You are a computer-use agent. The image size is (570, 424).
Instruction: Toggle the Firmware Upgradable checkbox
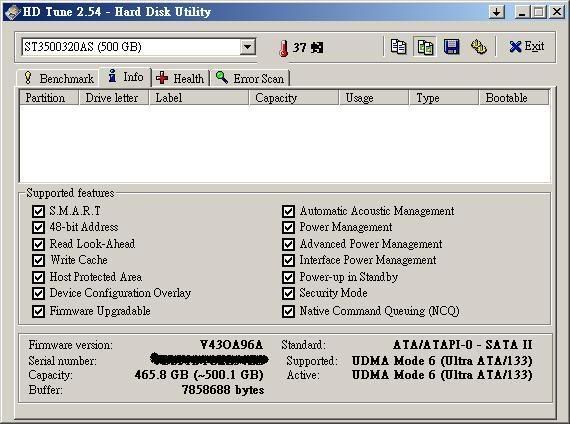pos(38,312)
